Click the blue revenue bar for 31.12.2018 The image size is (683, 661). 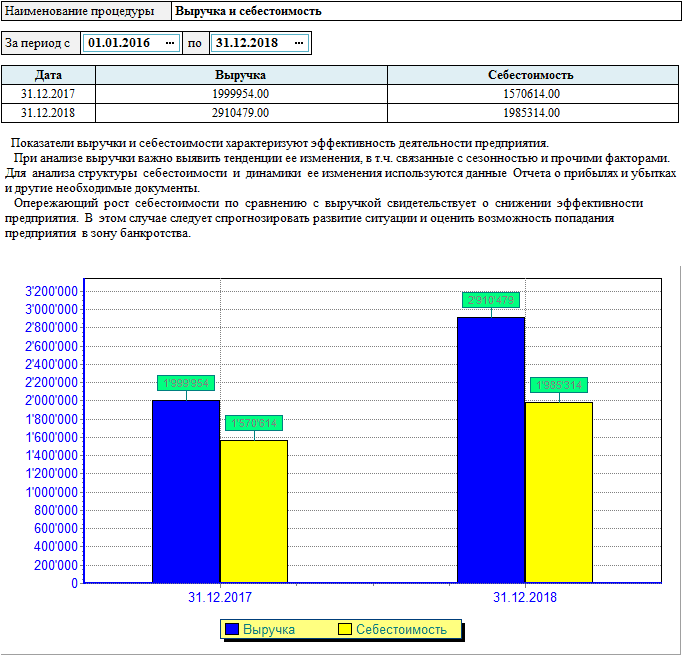tap(491, 450)
